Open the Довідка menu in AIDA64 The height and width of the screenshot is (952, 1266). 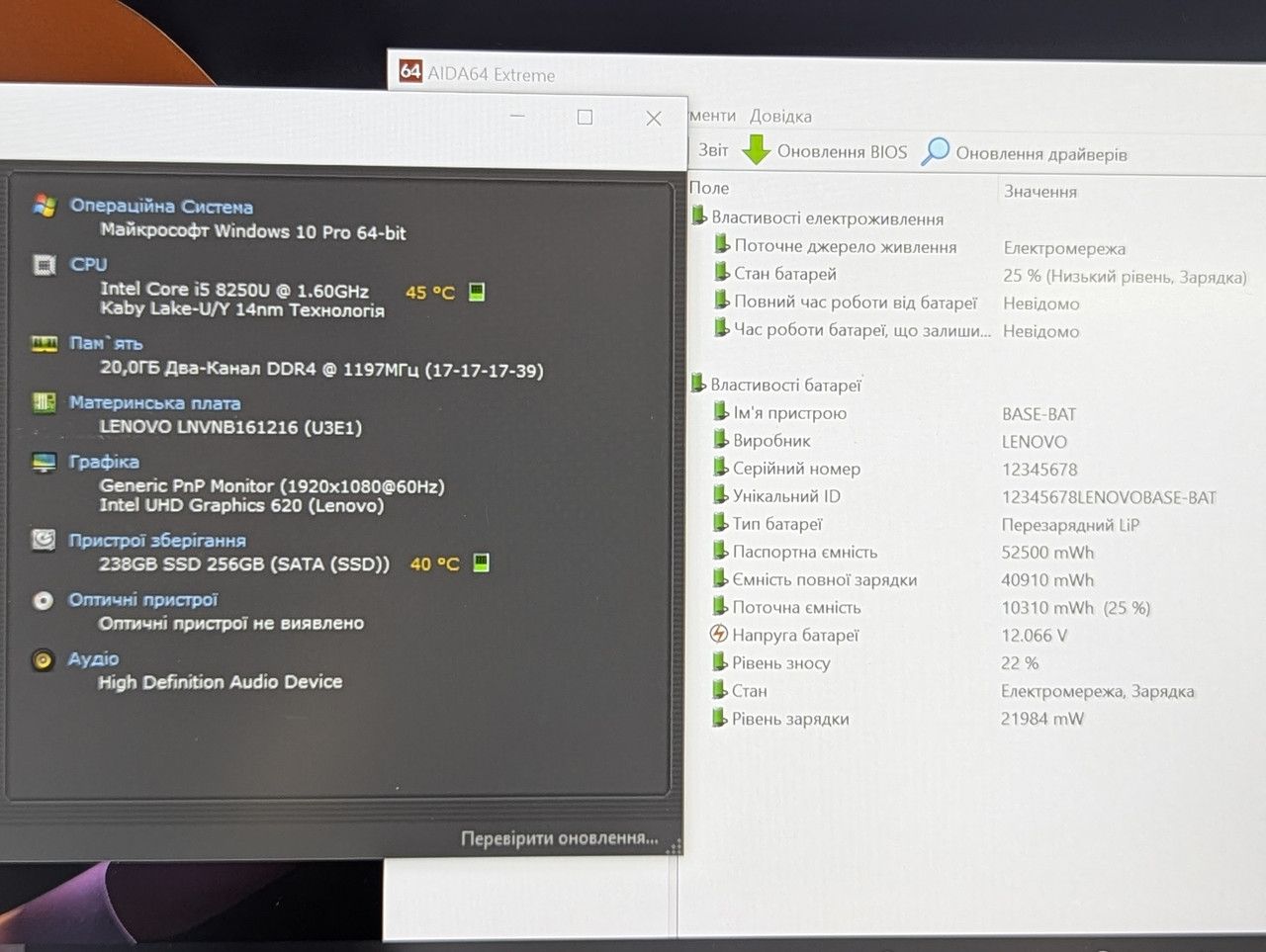(x=780, y=116)
